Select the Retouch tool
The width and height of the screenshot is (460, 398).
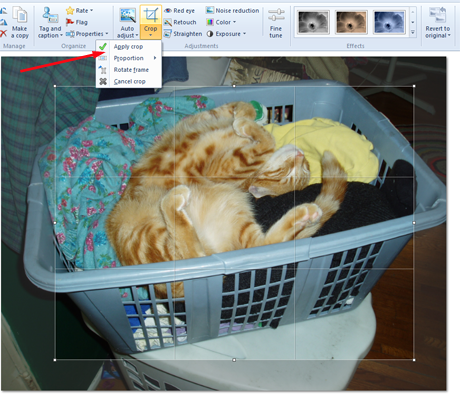[x=180, y=22]
